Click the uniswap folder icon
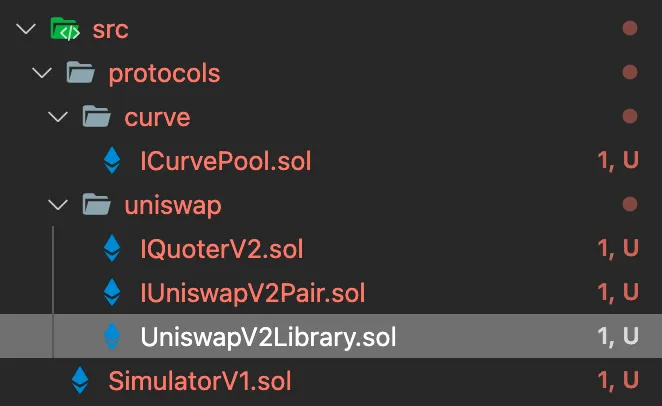 97,205
